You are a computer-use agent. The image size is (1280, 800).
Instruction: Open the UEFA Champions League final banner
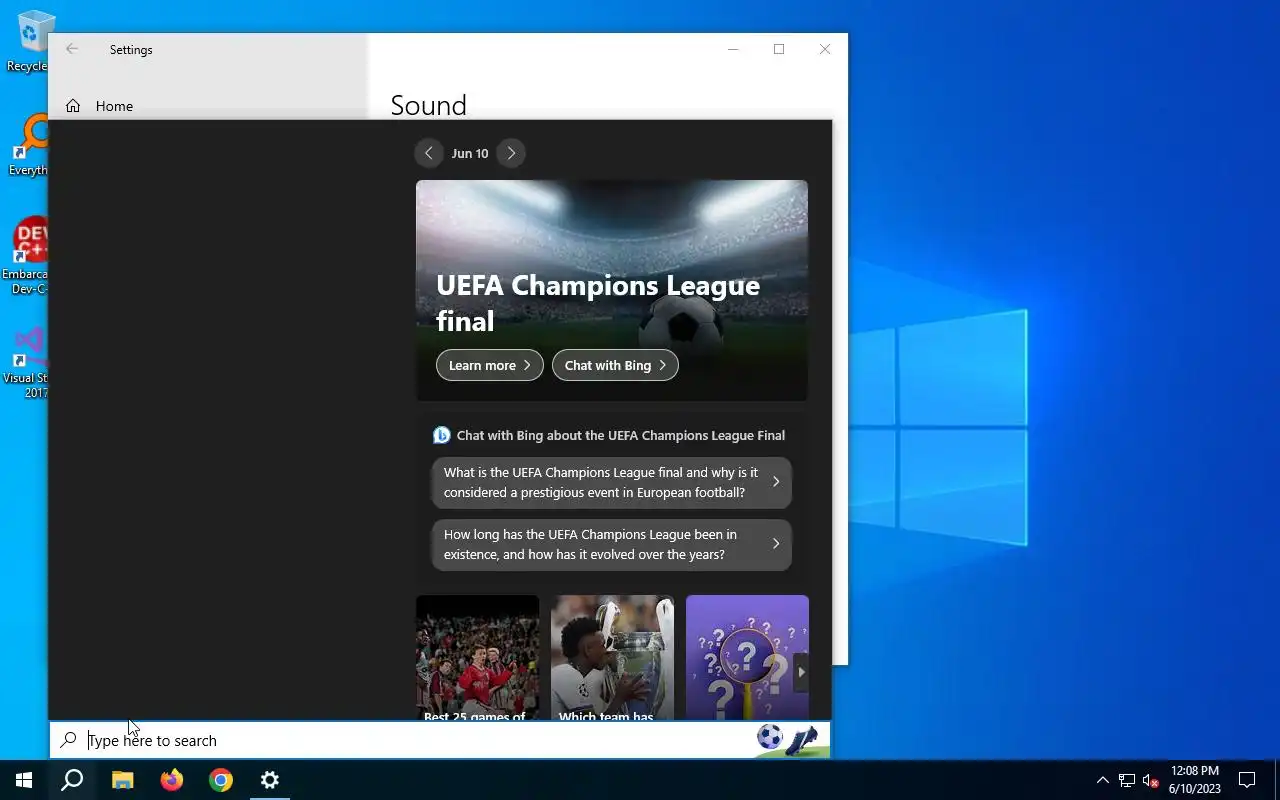[x=612, y=290]
